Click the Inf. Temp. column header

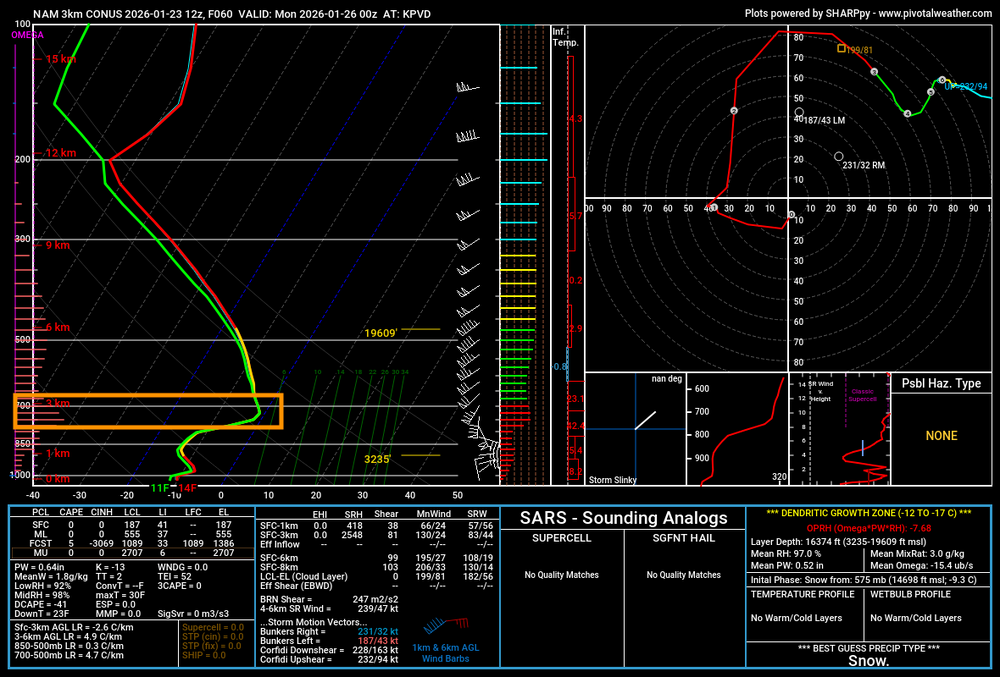[565, 37]
